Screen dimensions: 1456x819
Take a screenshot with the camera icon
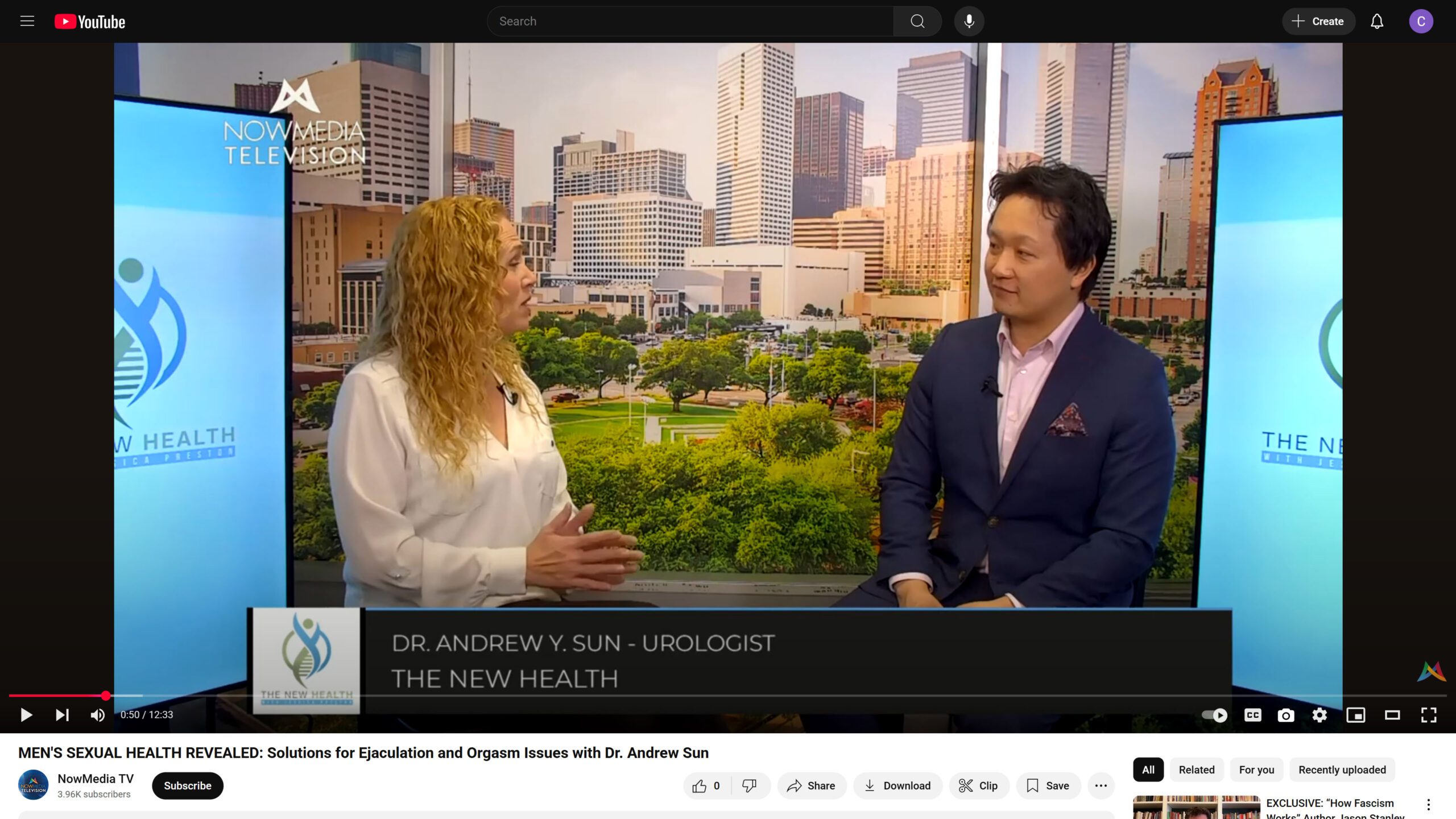point(1285,715)
